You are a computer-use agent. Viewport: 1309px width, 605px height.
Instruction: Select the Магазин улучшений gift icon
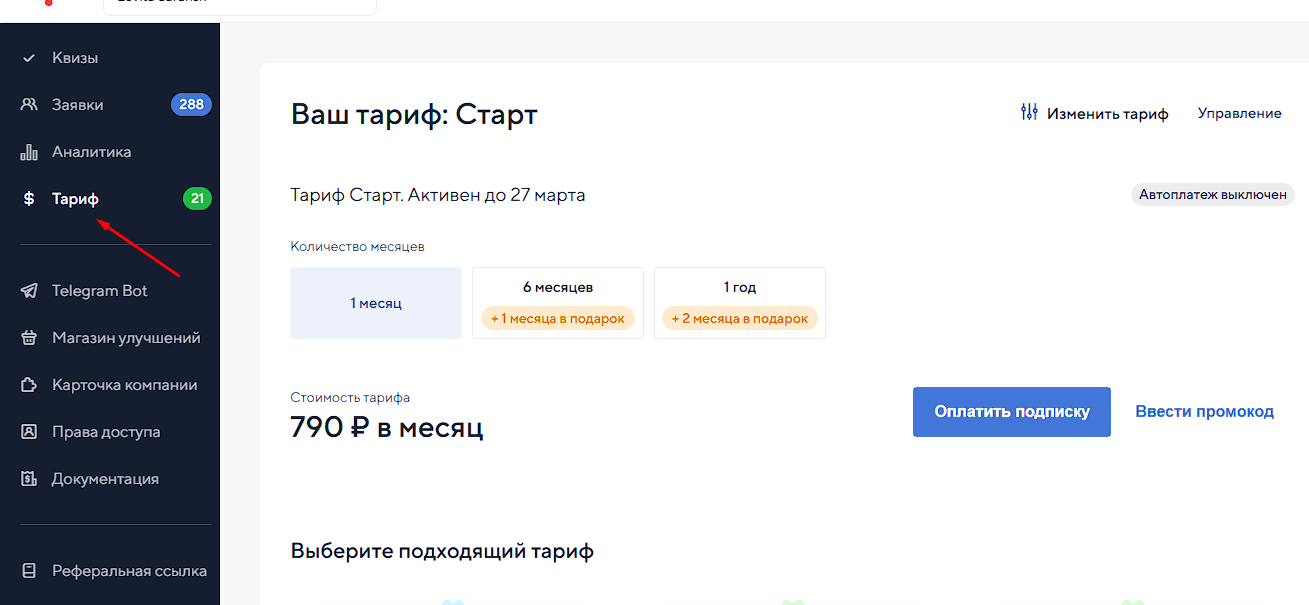point(29,337)
